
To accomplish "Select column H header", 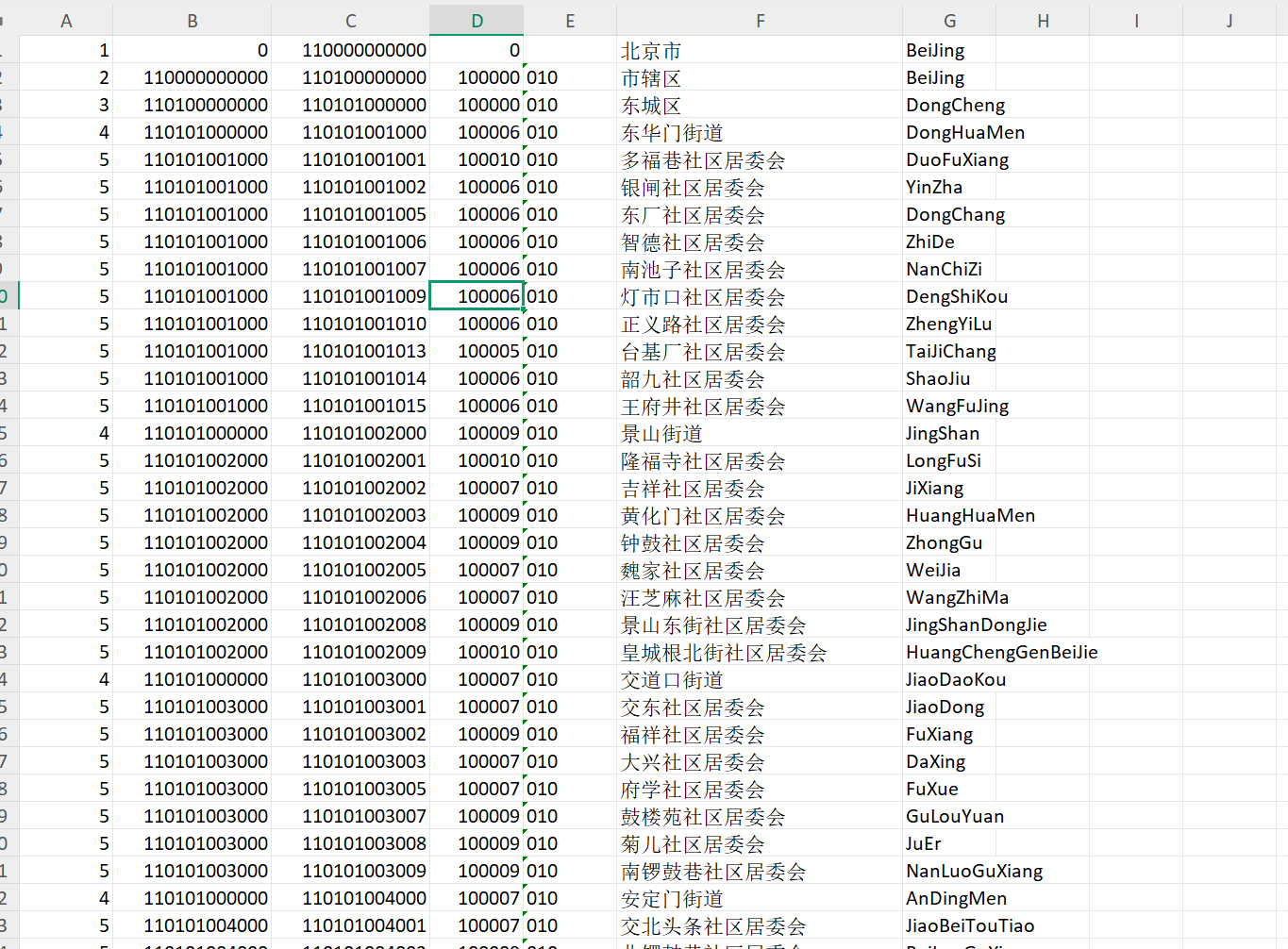I will (1043, 21).
